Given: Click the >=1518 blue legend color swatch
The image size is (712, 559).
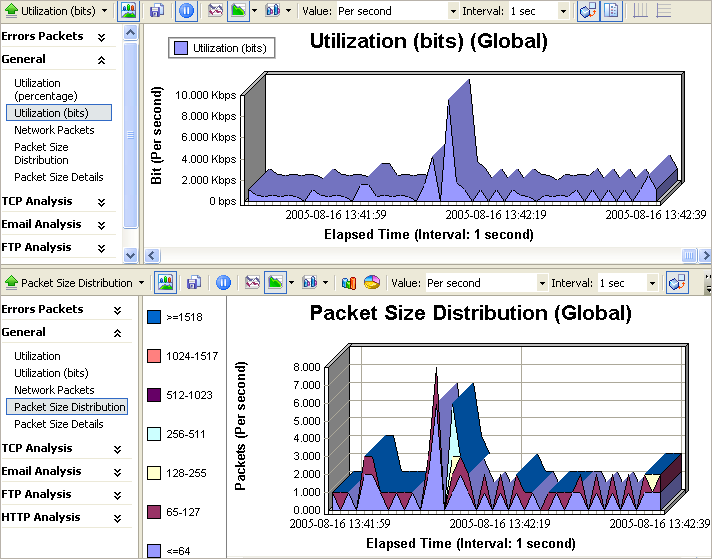Looking at the screenshot, I should pos(154,317).
